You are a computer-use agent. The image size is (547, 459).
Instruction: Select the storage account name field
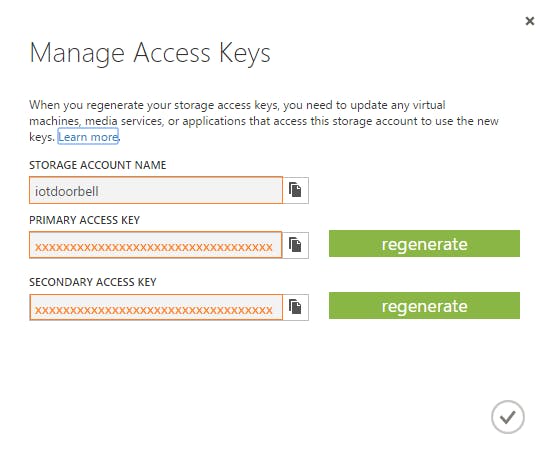tap(156, 190)
